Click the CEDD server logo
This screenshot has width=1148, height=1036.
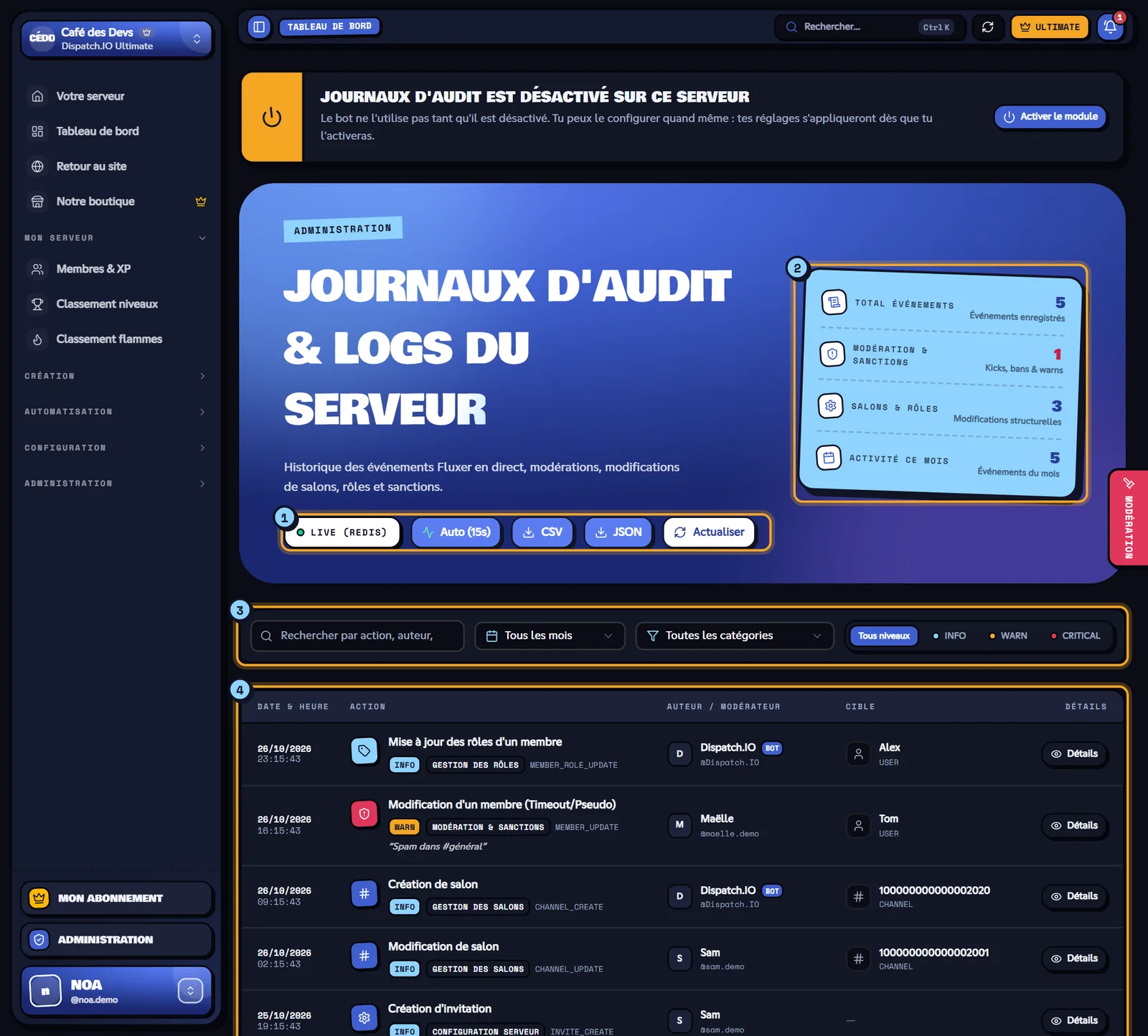point(42,38)
